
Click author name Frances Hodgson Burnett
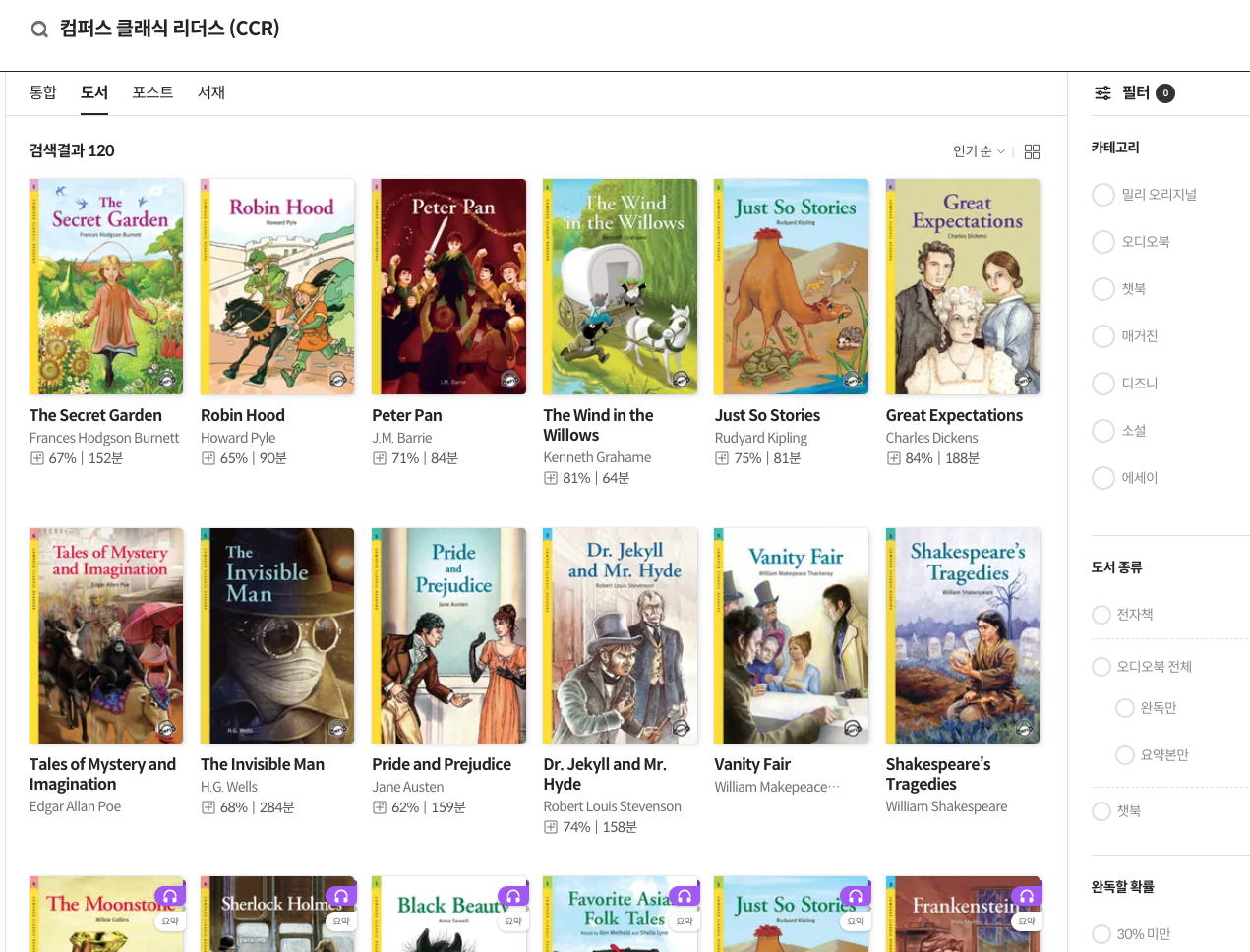click(x=104, y=438)
